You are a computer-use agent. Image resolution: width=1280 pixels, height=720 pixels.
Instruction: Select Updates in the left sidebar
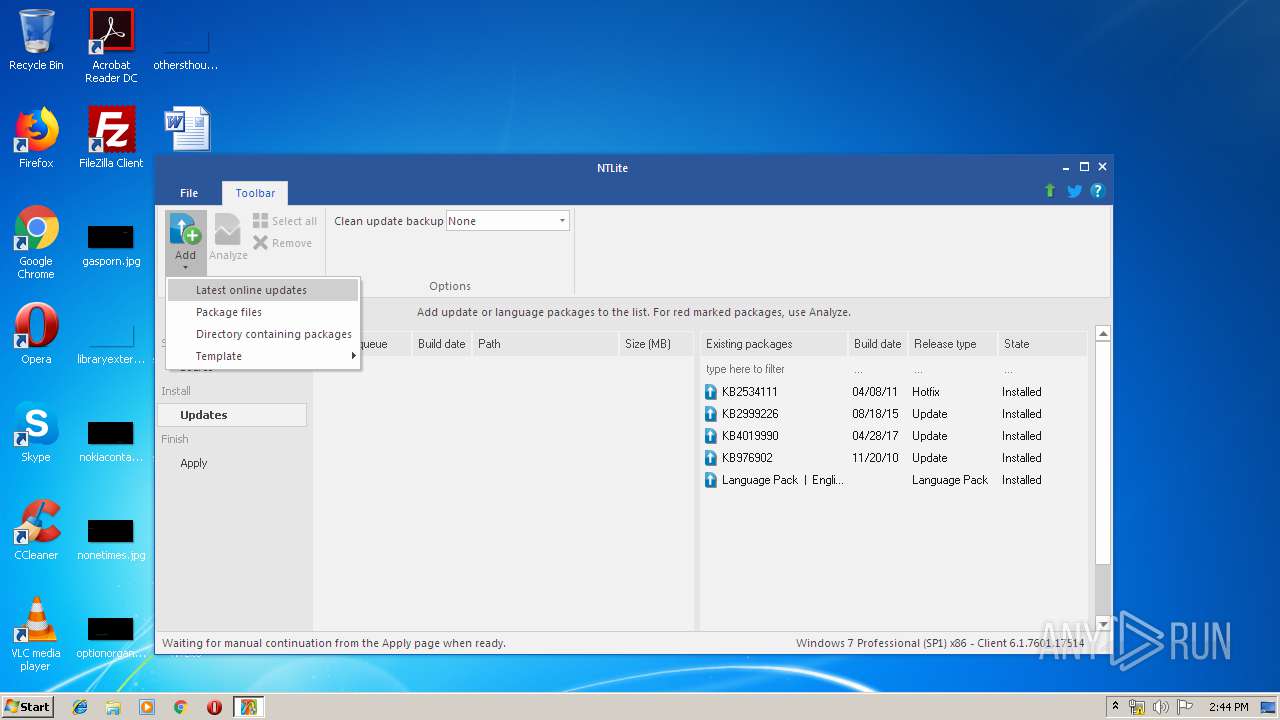coord(233,415)
